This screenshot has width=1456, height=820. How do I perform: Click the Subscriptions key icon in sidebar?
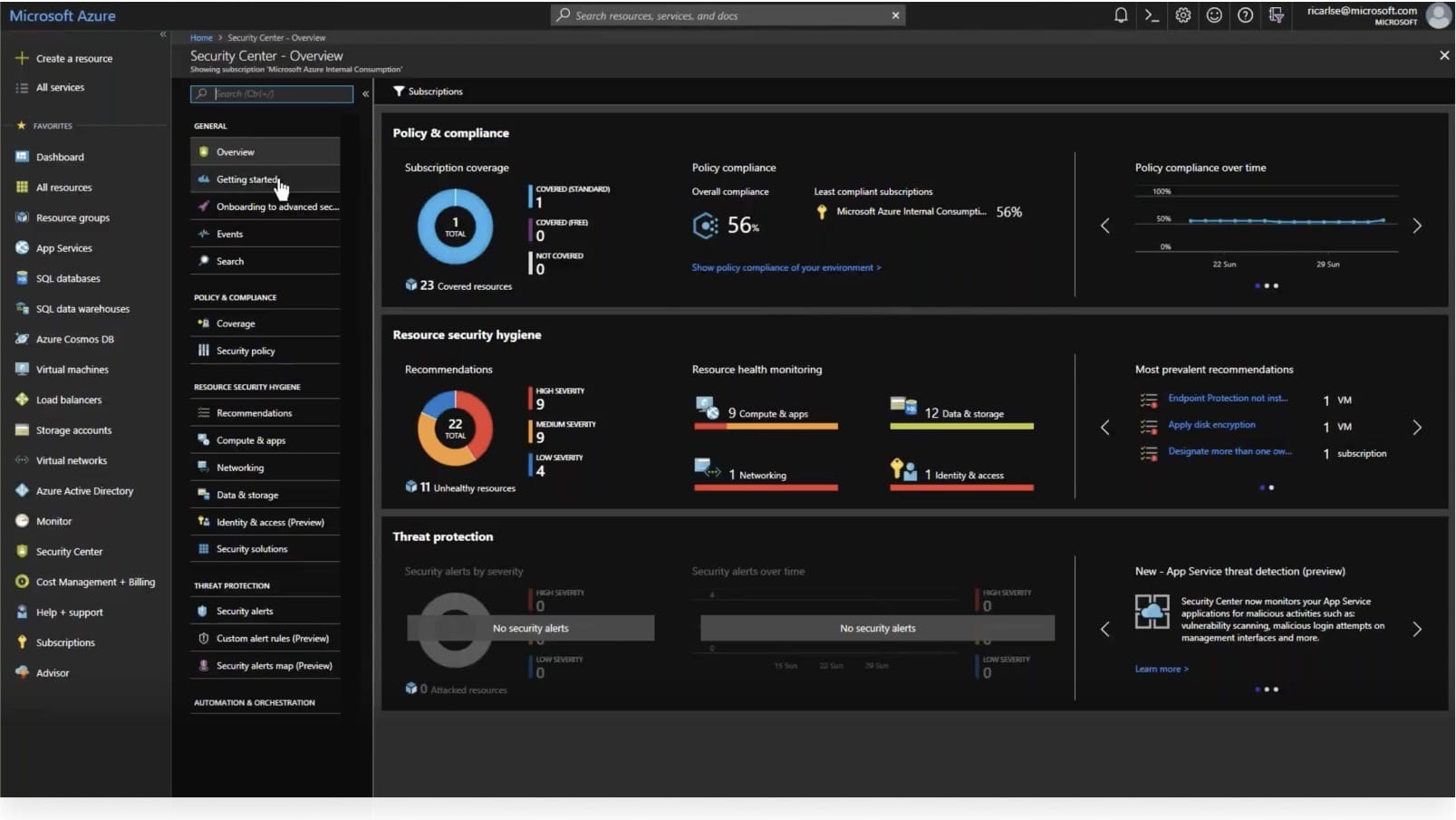point(22,642)
